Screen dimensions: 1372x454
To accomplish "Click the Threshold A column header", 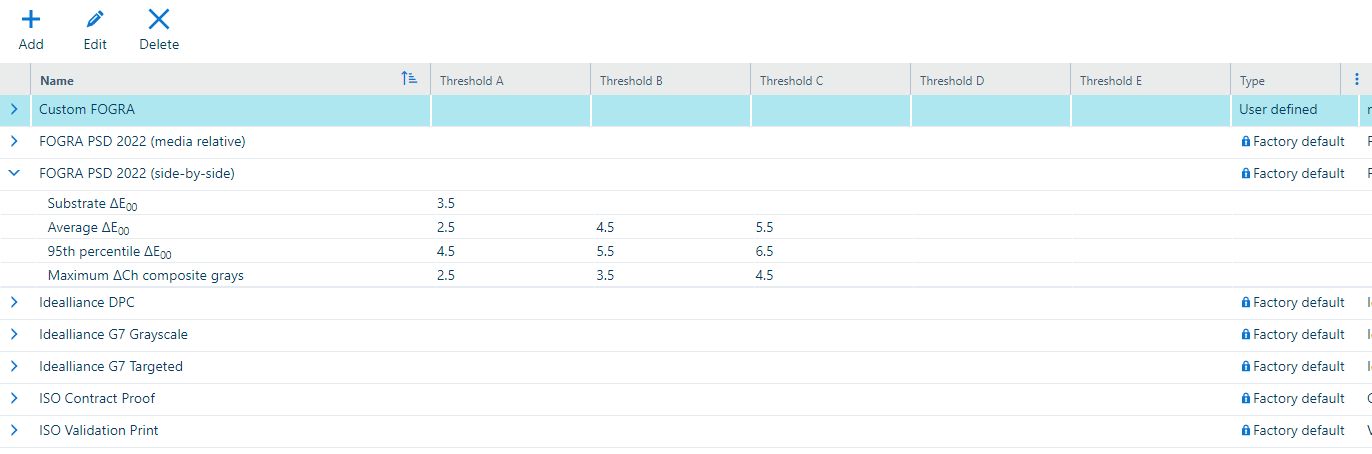I will (472, 81).
